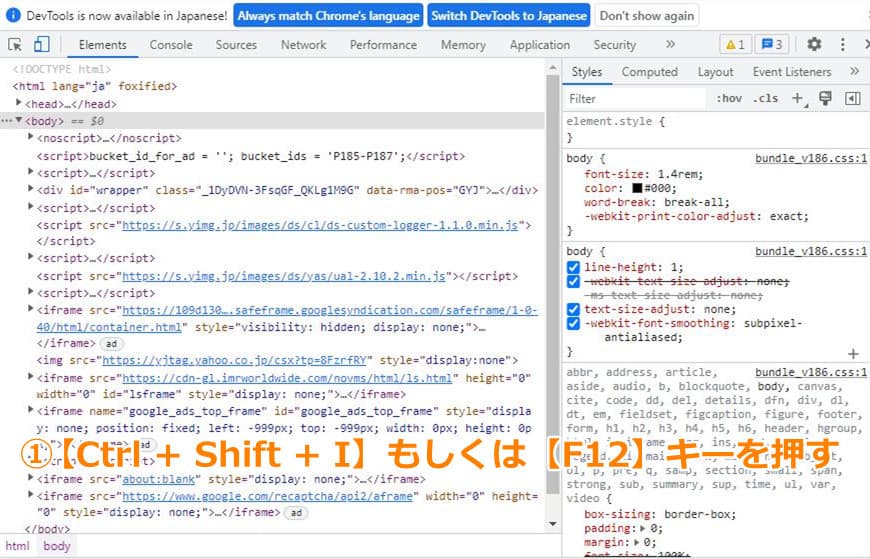Screen dimensions: 870x559
Task: Open ual-2.10.2.min.js script link
Action: point(284,276)
